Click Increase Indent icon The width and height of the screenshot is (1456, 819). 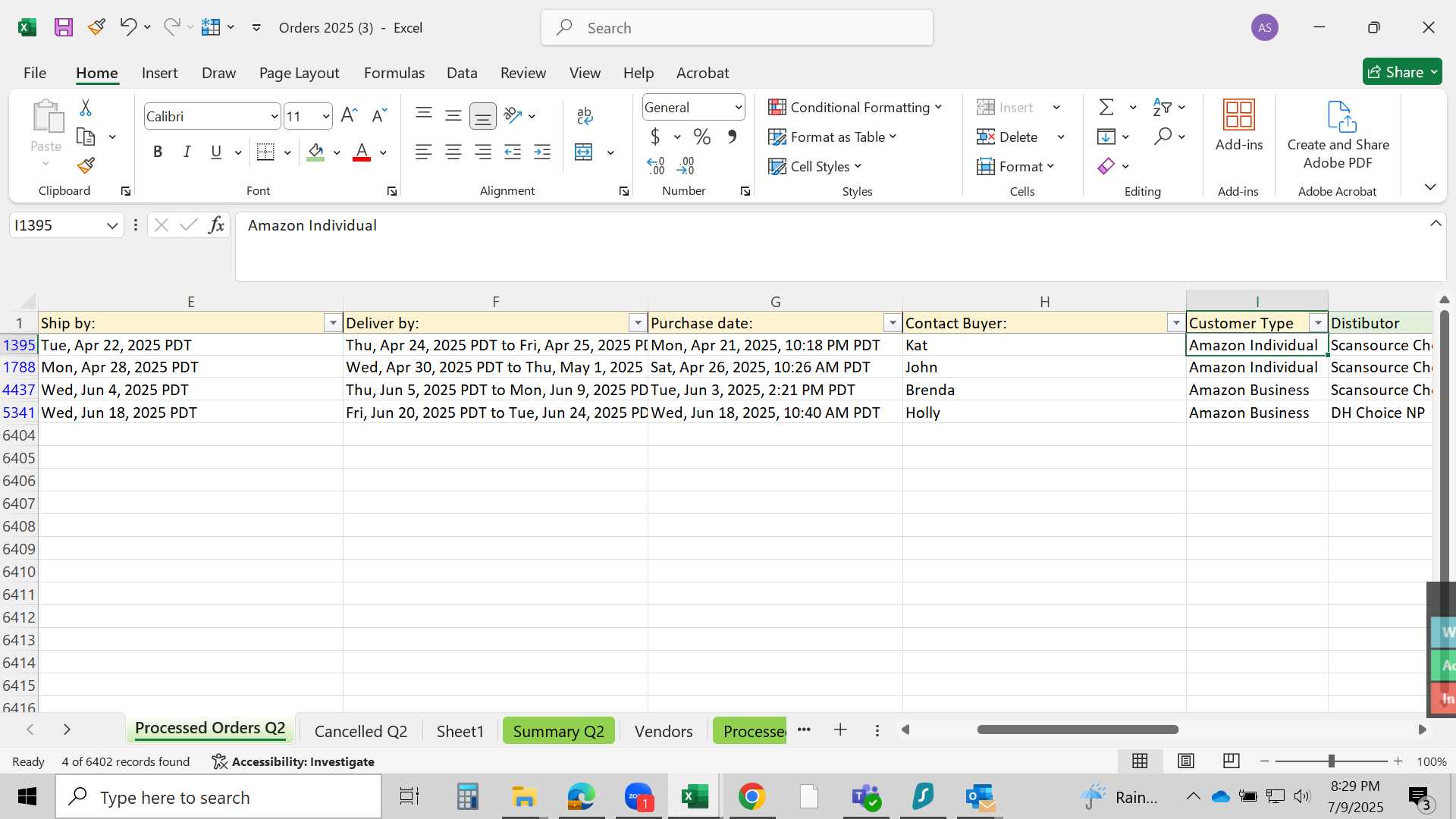coord(542,152)
